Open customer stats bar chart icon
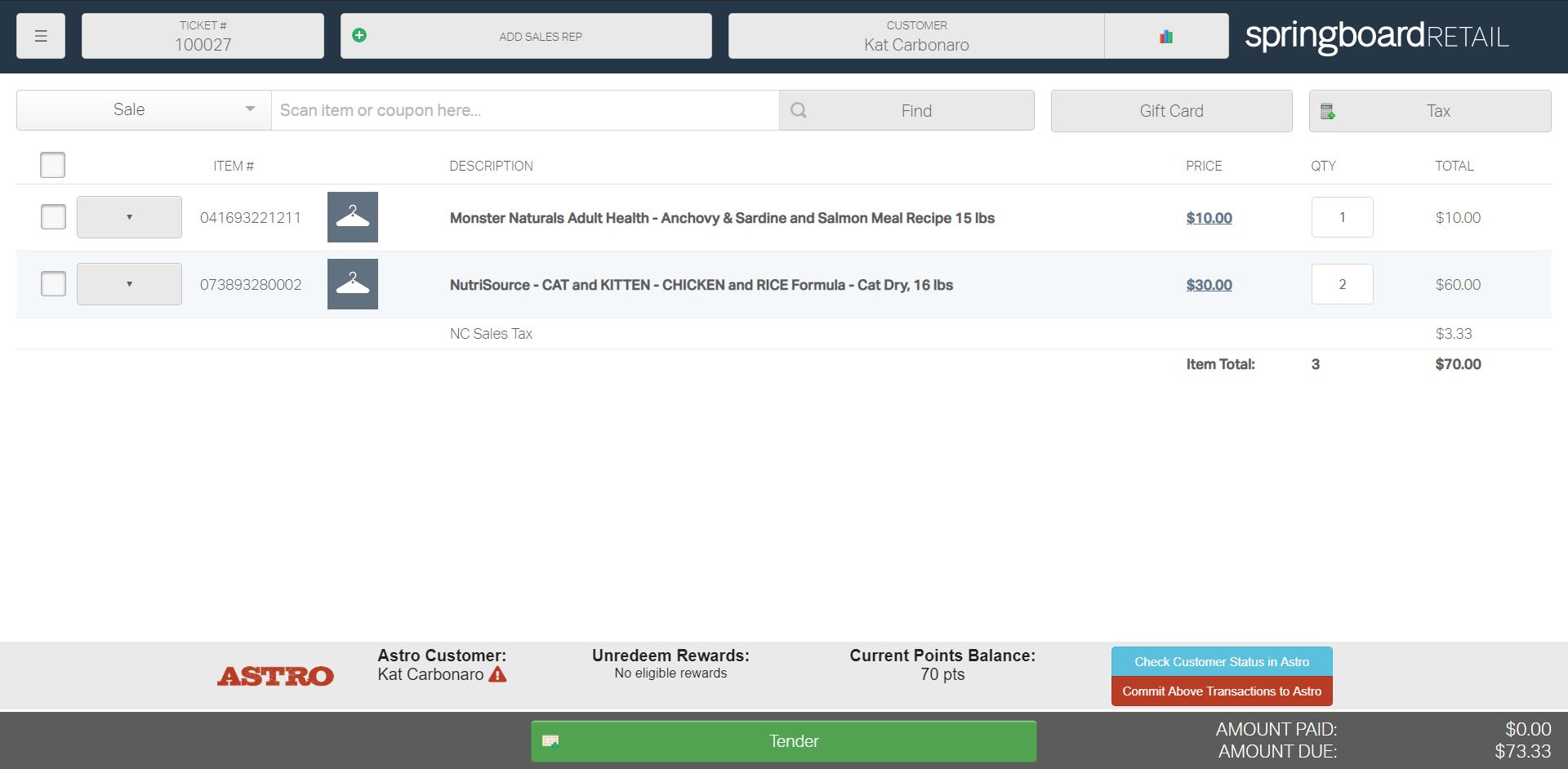This screenshot has width=1568, height=769. 1166,36
